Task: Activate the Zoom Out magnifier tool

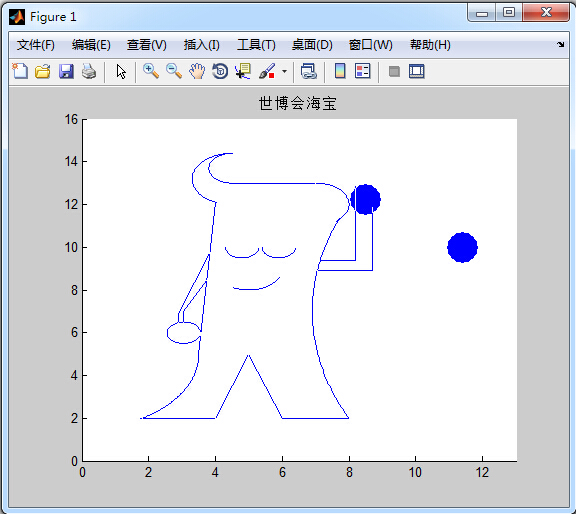Action: coord(174,71)
